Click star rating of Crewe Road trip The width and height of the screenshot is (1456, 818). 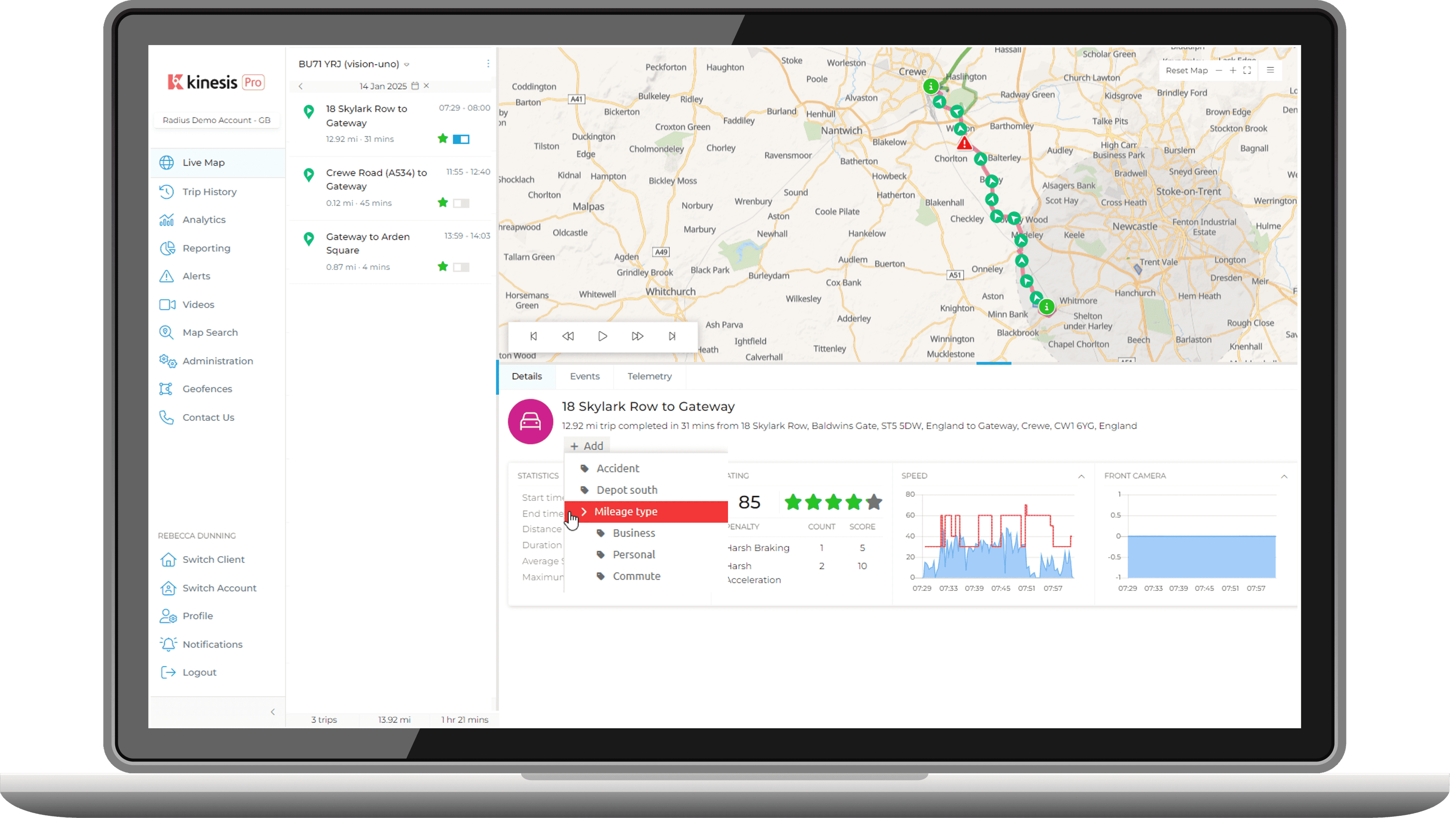pyautogui.click(x=443, y=203)
